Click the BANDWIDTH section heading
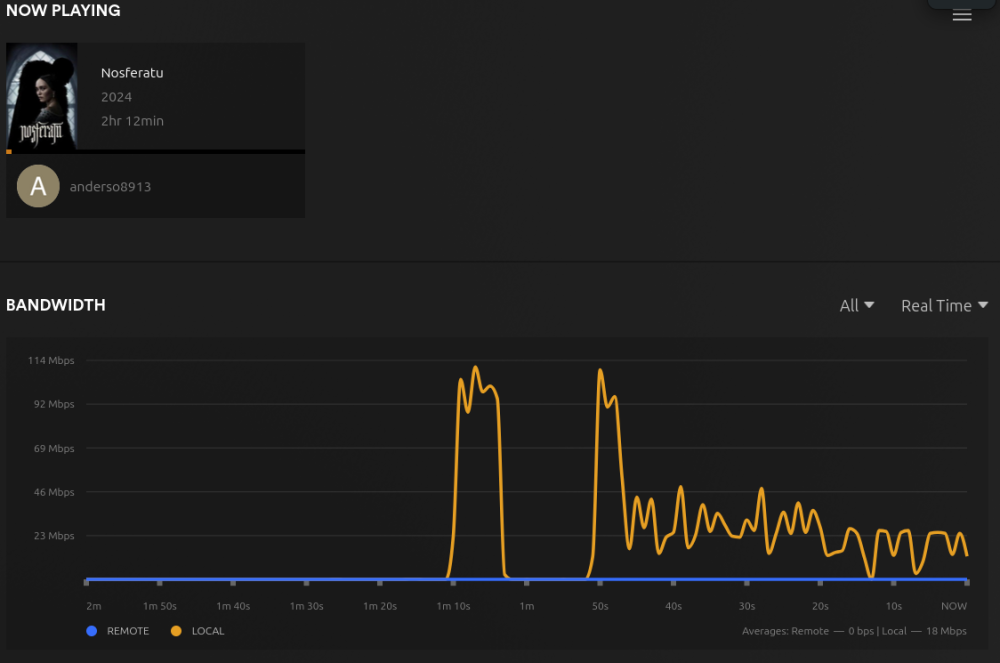The height and width of the screenshot is (663, 1000). point(56,305)
